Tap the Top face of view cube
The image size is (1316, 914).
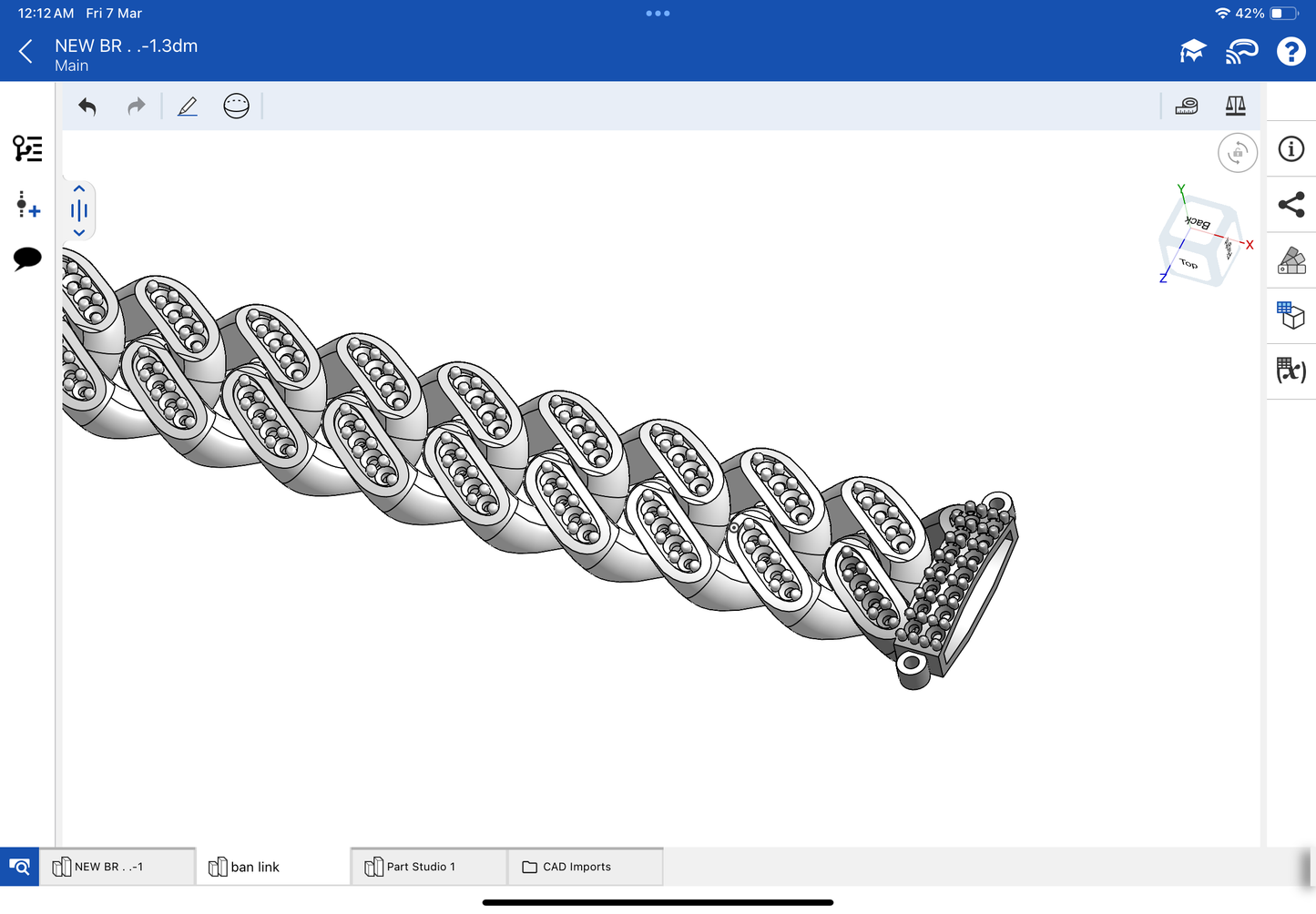[1189, 263]
